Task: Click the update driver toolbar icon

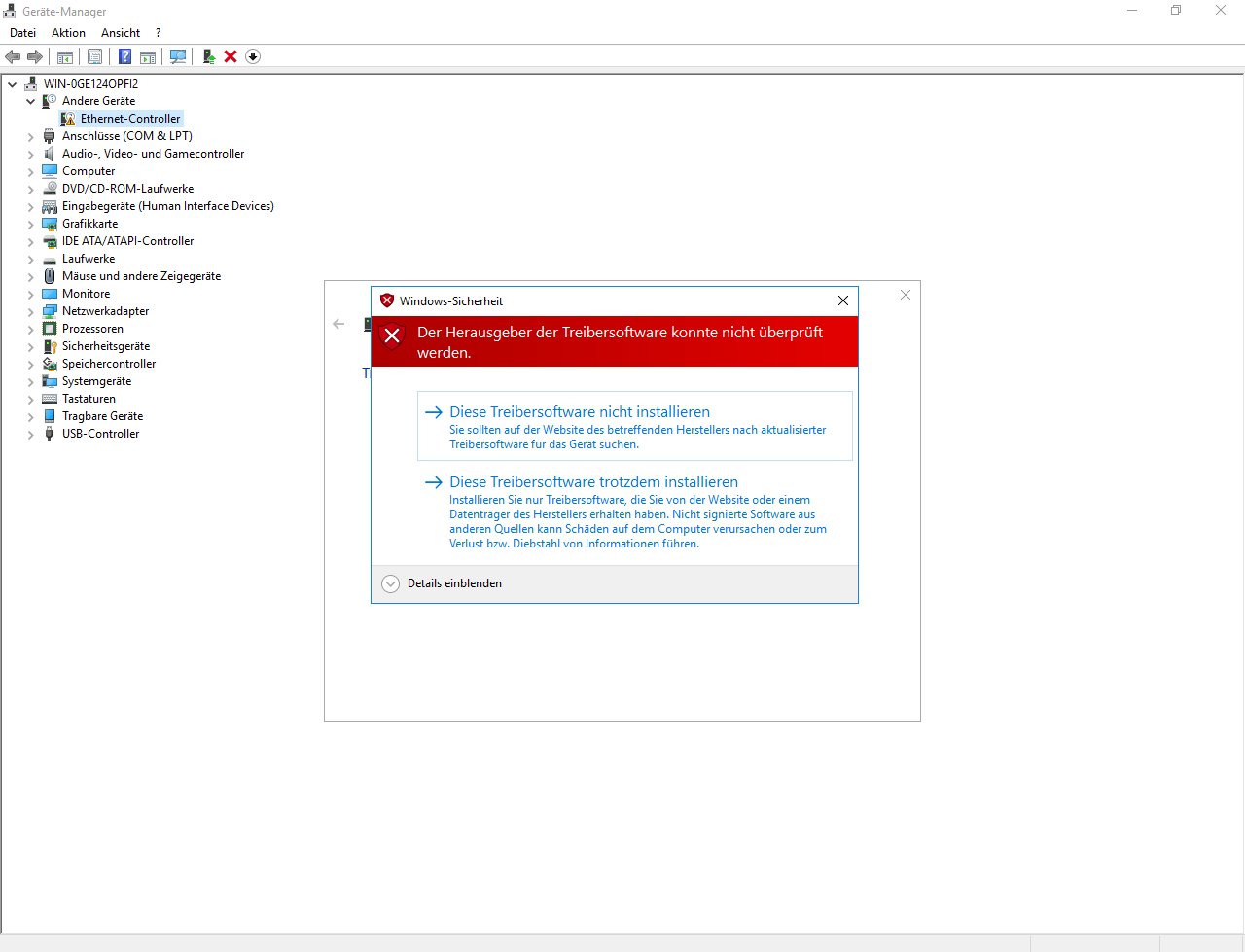Action: [208, 56]
